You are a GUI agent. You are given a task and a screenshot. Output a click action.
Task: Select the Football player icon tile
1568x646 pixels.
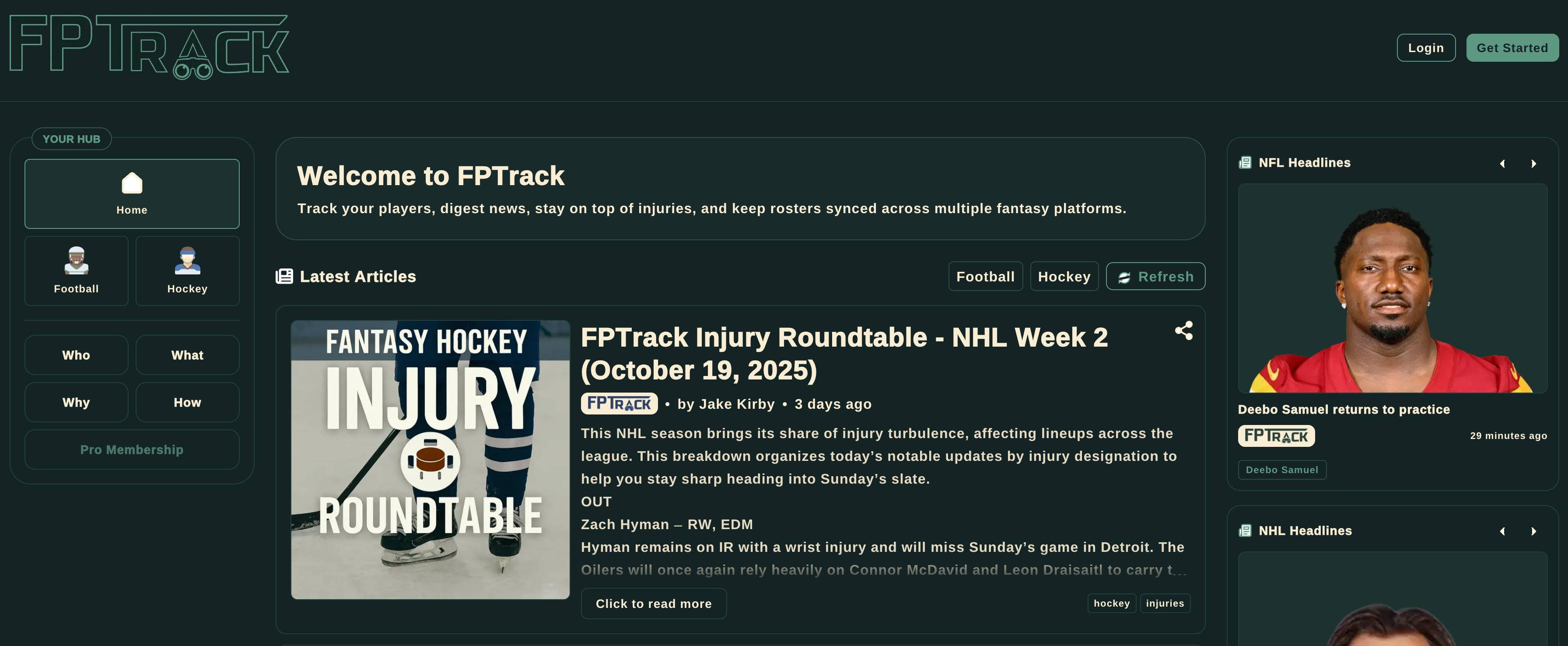(x=76, y=271)
